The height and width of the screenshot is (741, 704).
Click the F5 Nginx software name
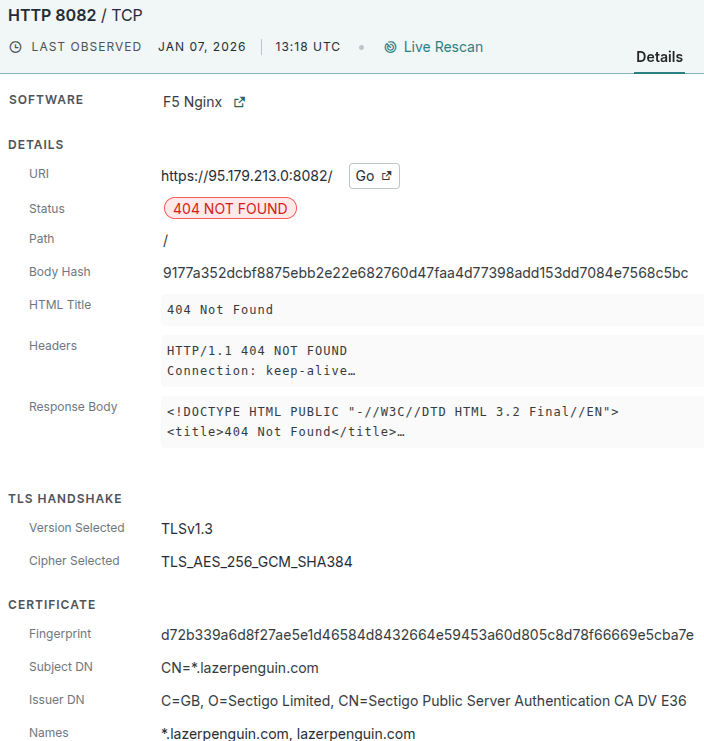point(192,102)
